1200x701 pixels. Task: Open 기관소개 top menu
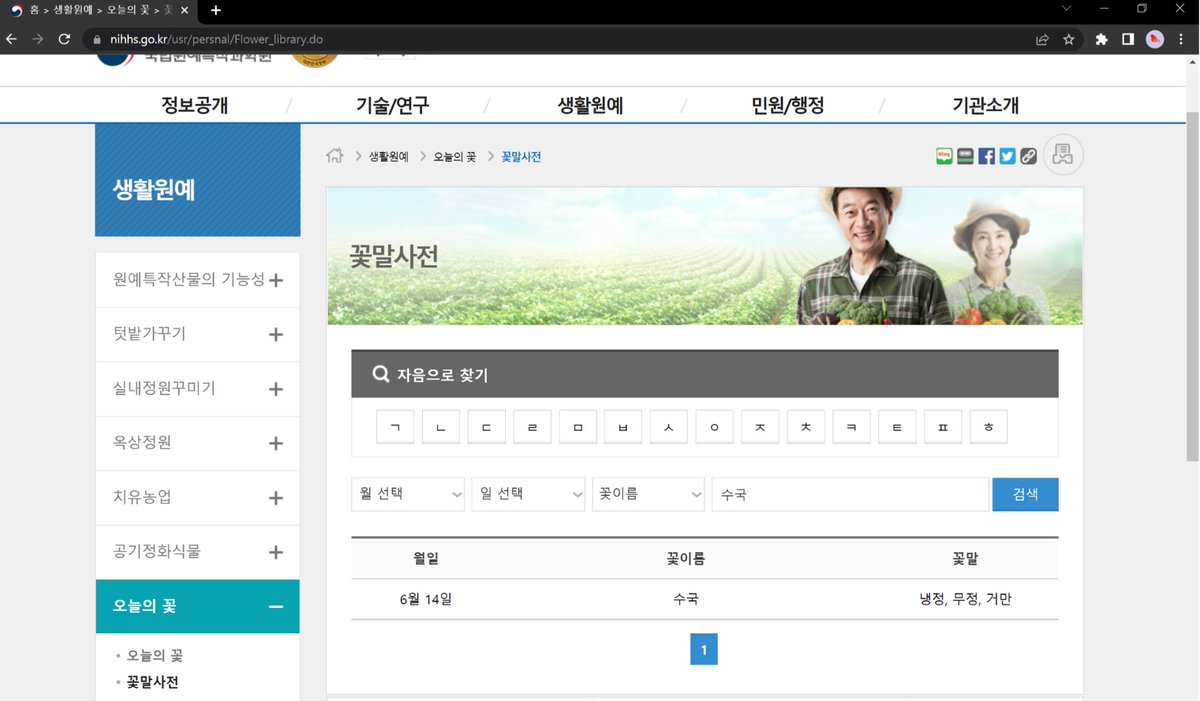click(x=986, y=105)
